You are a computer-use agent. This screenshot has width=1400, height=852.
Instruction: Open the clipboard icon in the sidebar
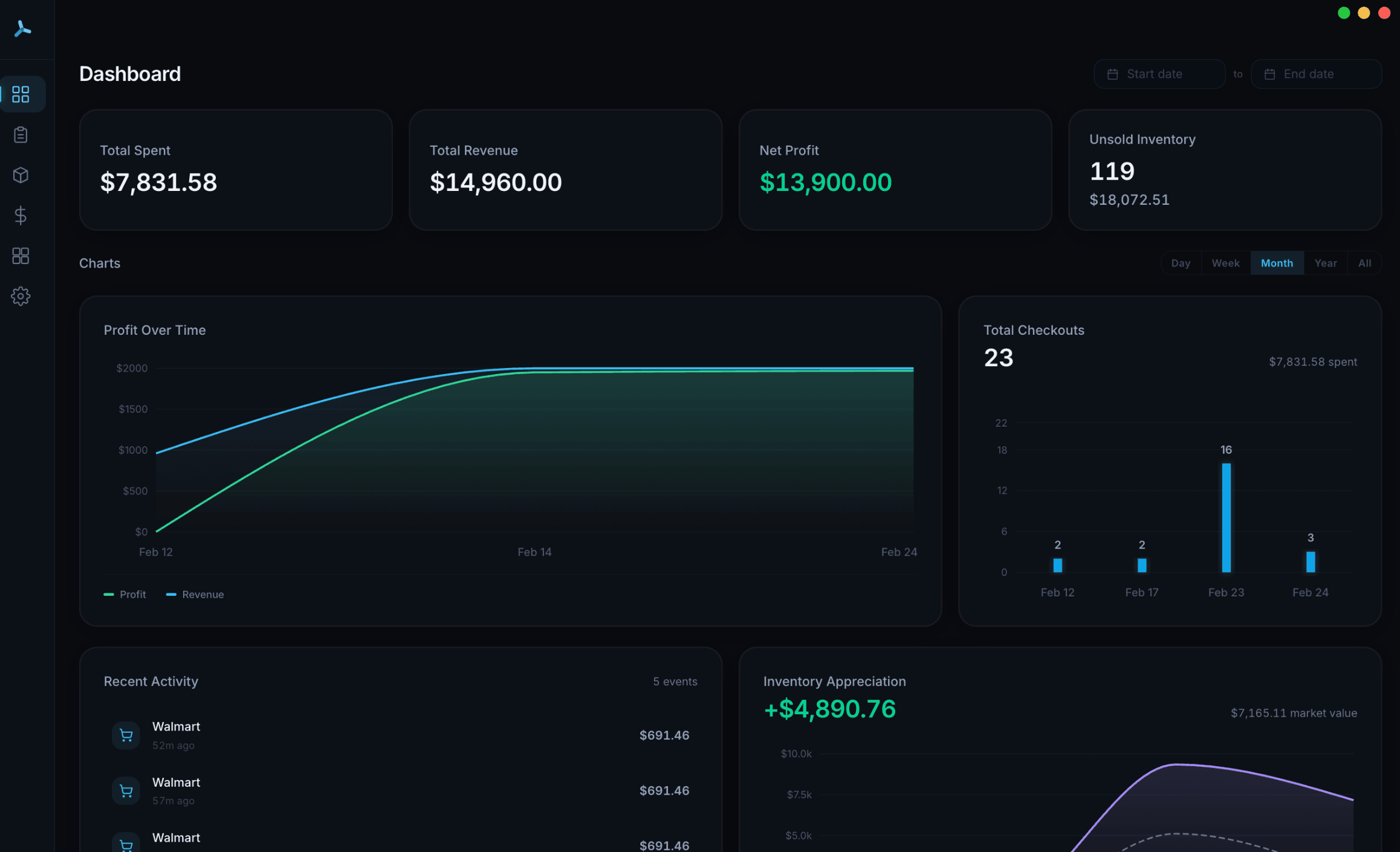click(x=21, y=135)
